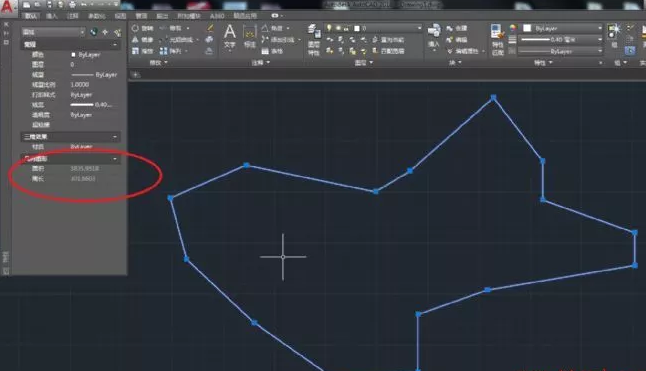Open the ribbon minimize options button after tabs

click(276, 16)
